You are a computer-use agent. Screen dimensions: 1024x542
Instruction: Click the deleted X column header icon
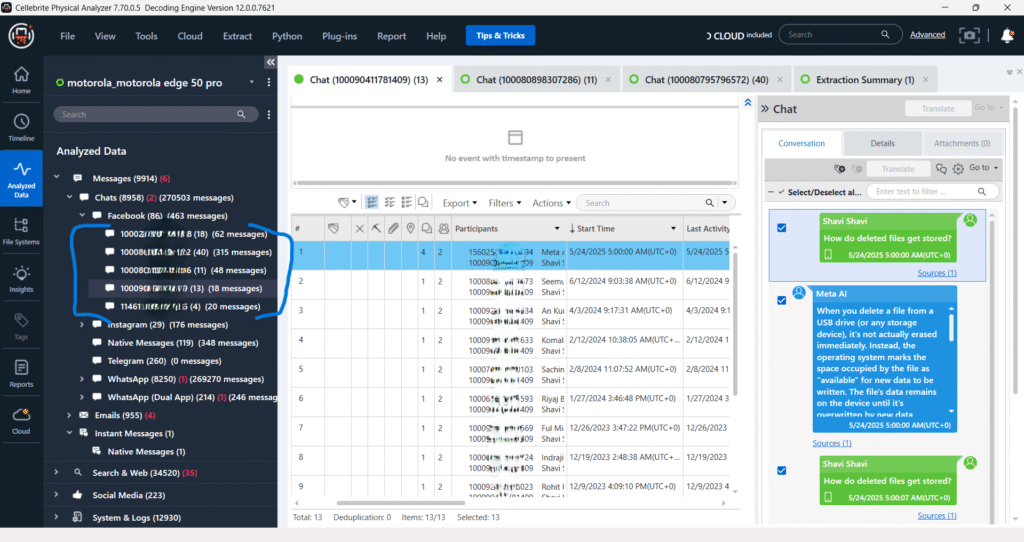[359, 229]
